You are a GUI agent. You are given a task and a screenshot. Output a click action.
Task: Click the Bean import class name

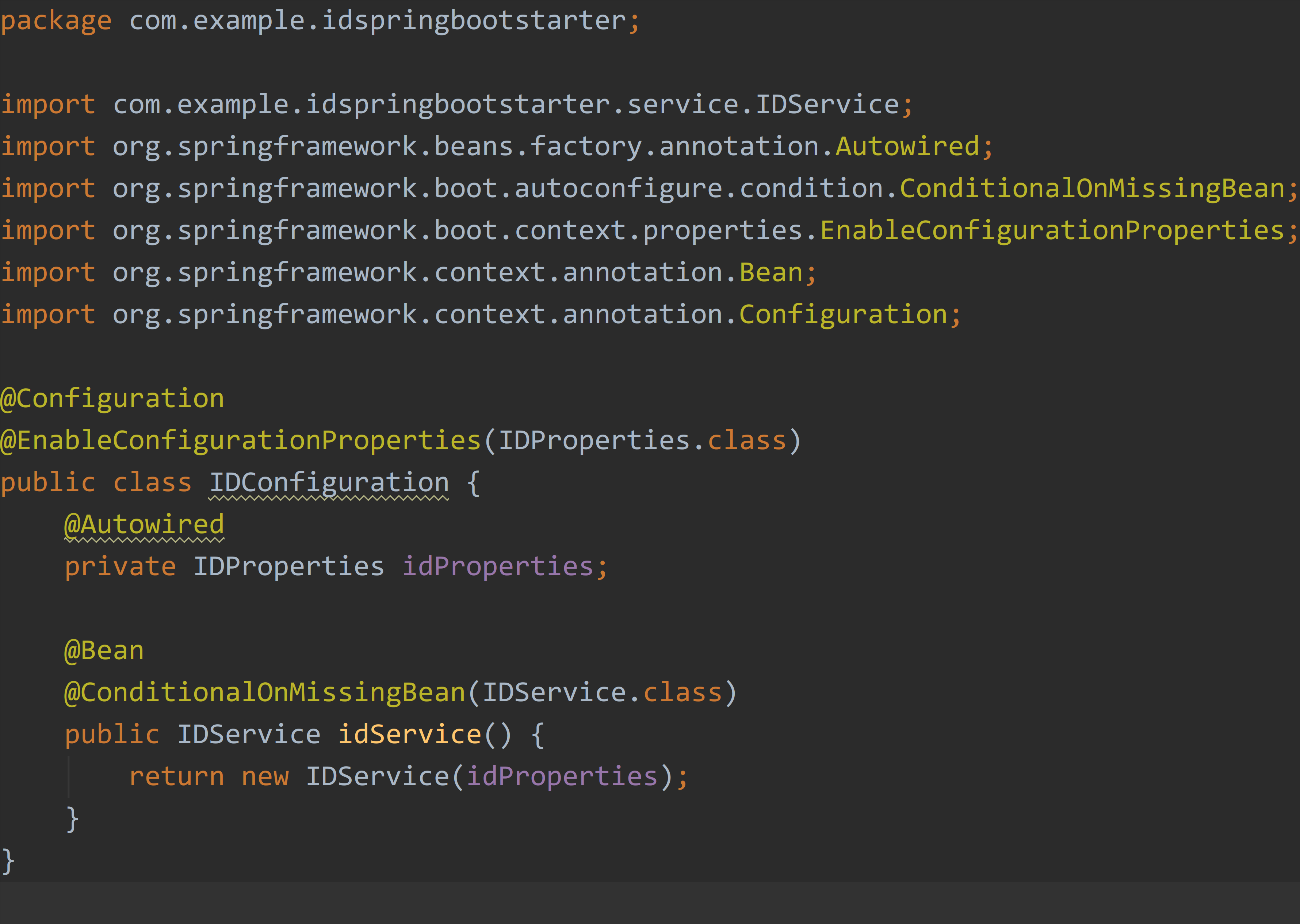point(771,272)
